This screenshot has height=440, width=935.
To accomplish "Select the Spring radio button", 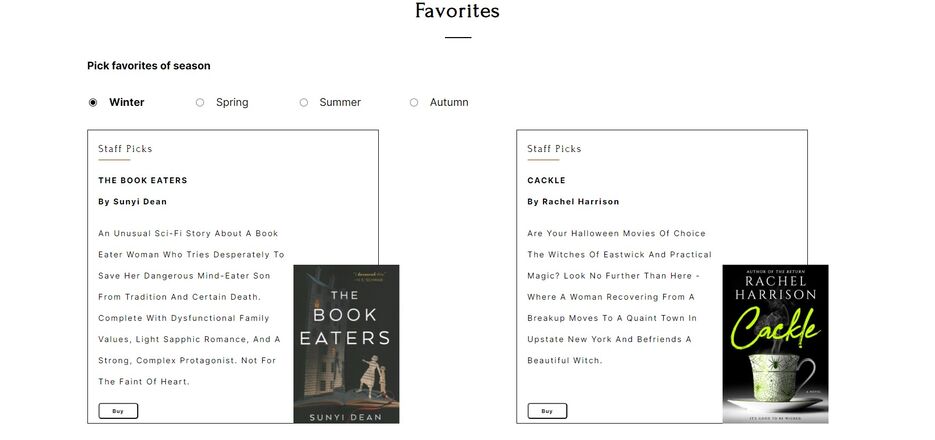I will click(x=200, y=103).
